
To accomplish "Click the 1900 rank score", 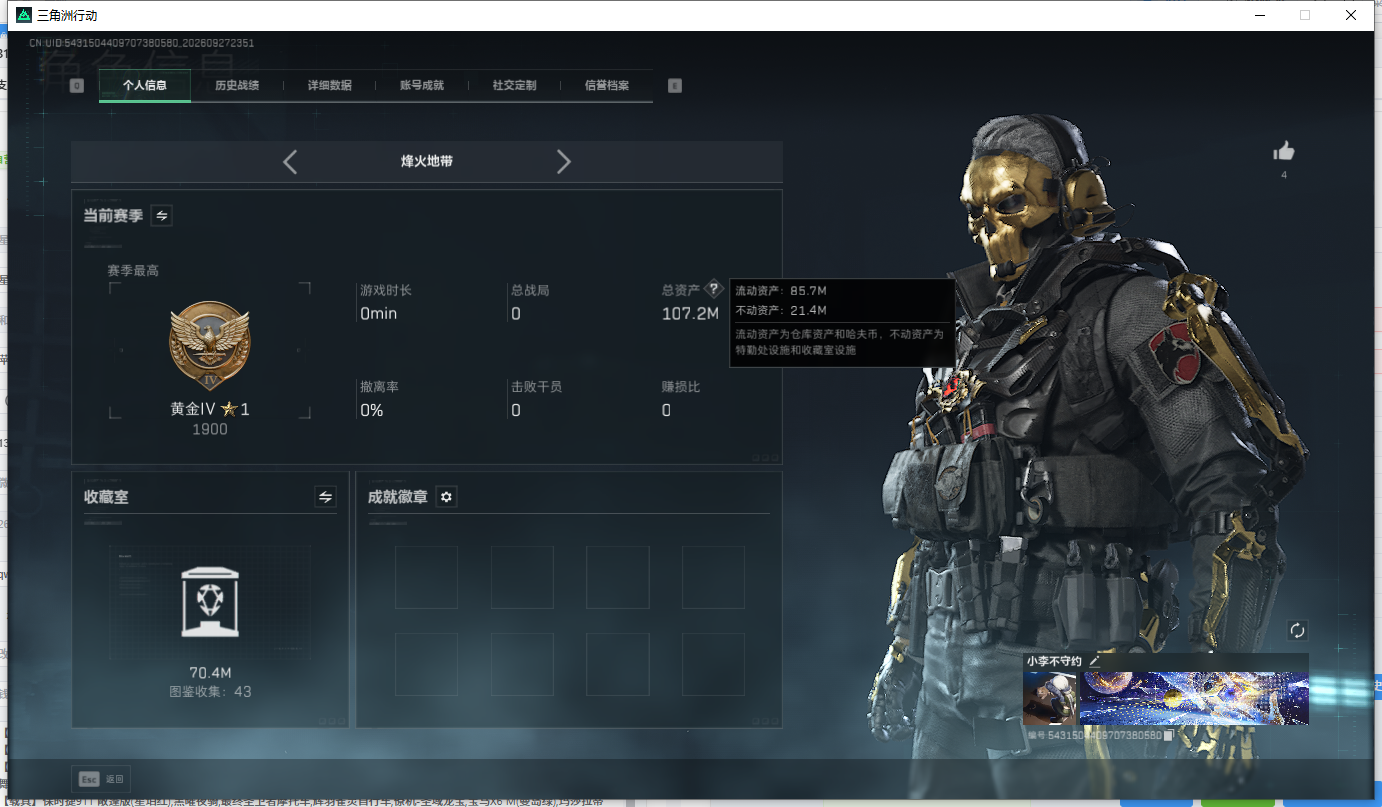I will click(210, 429).
